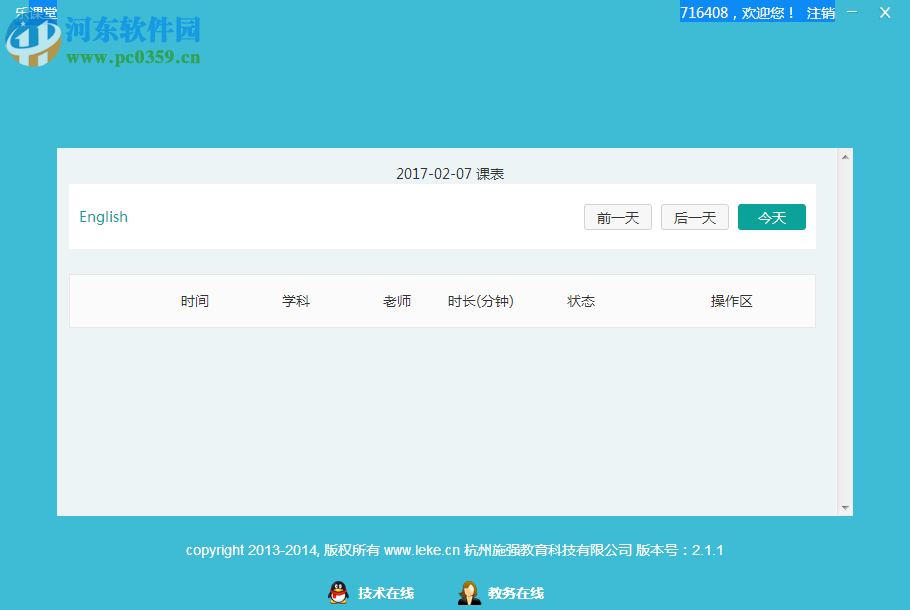The width and height of the screenshot is (910, 610).
Task: Click the 学科 column header
Action: tap(296, 301)
